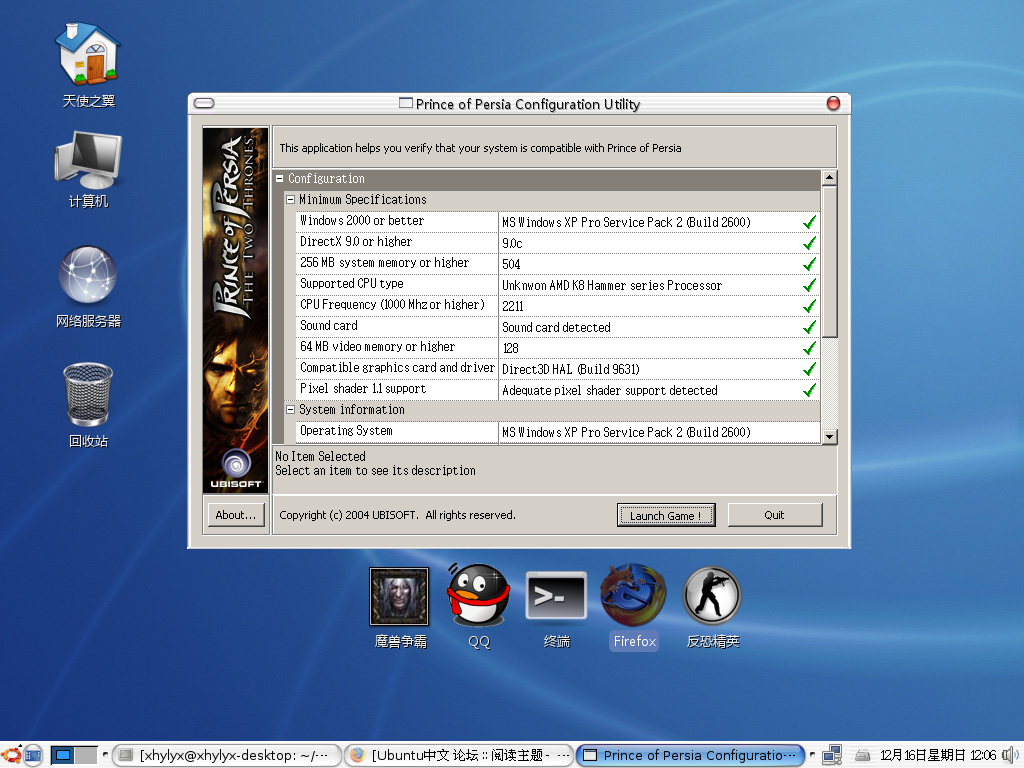Click the Launch Game ! button
This screenshot has height=768, width=1024.
tap(665, 515)
